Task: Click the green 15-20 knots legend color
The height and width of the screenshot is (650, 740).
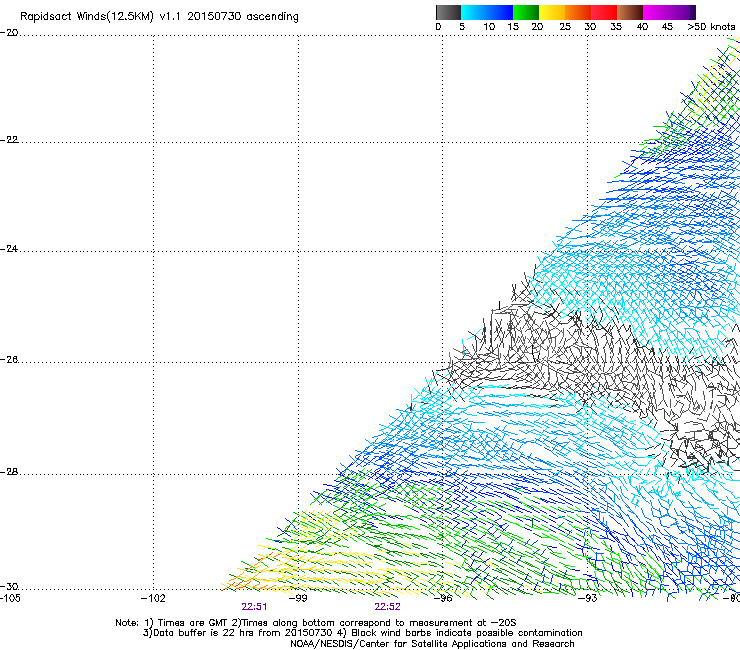Action: click(526, 12)
